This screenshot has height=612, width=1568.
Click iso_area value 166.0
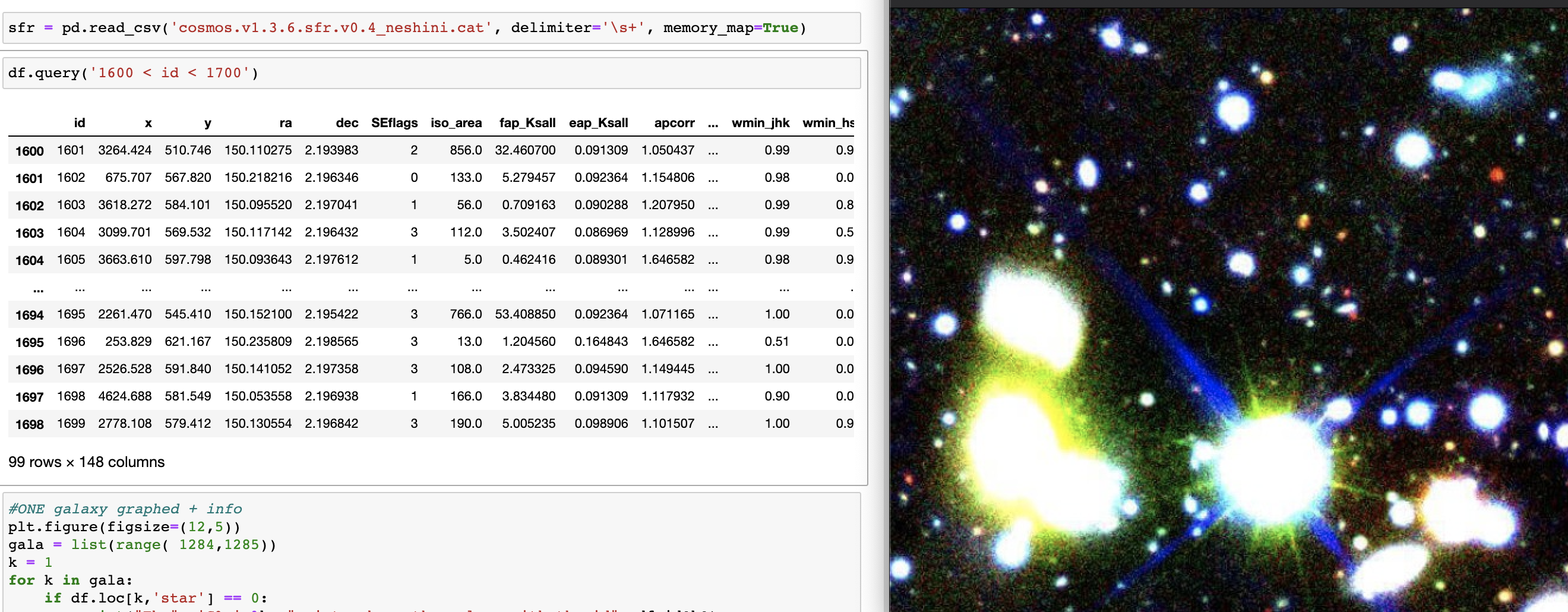click(466, 397)
